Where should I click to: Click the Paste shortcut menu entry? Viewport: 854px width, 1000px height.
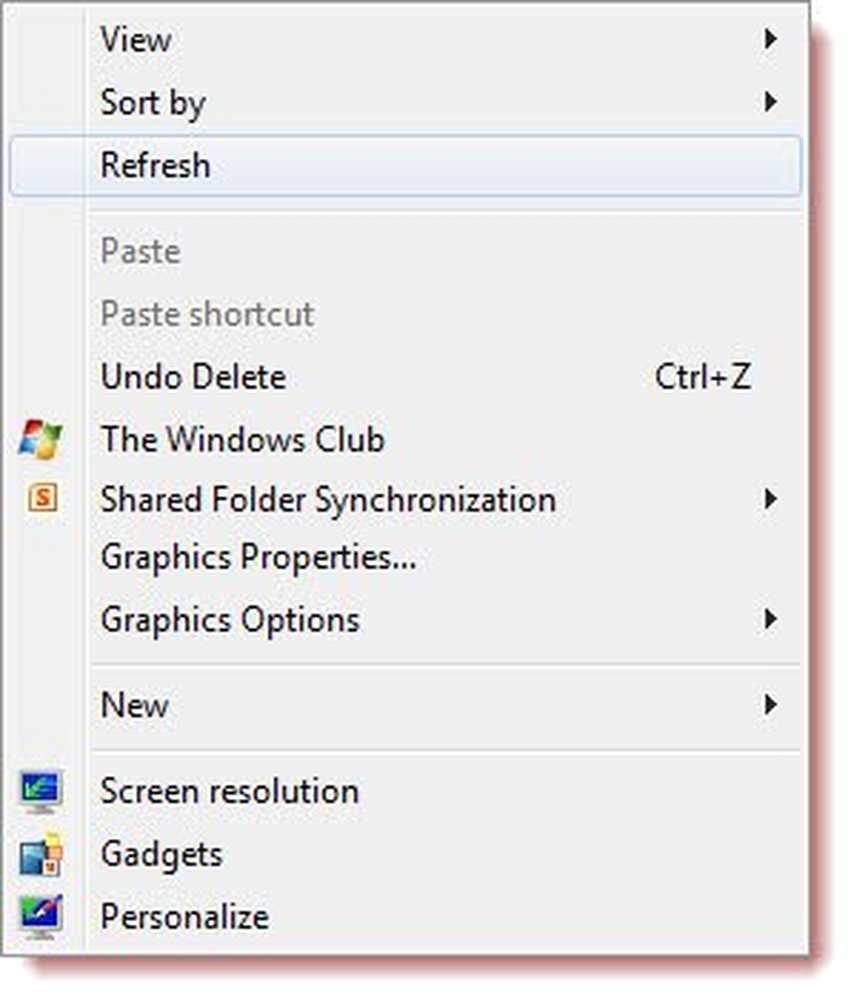click(x=207, y=314)
